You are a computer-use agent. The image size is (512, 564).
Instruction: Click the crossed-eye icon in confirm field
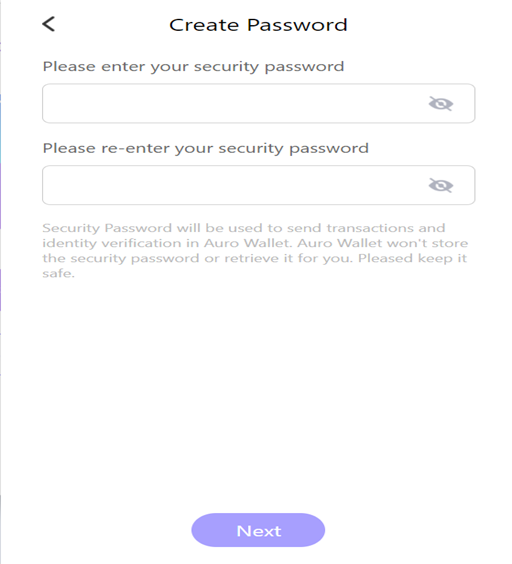(x=441, y=186)
